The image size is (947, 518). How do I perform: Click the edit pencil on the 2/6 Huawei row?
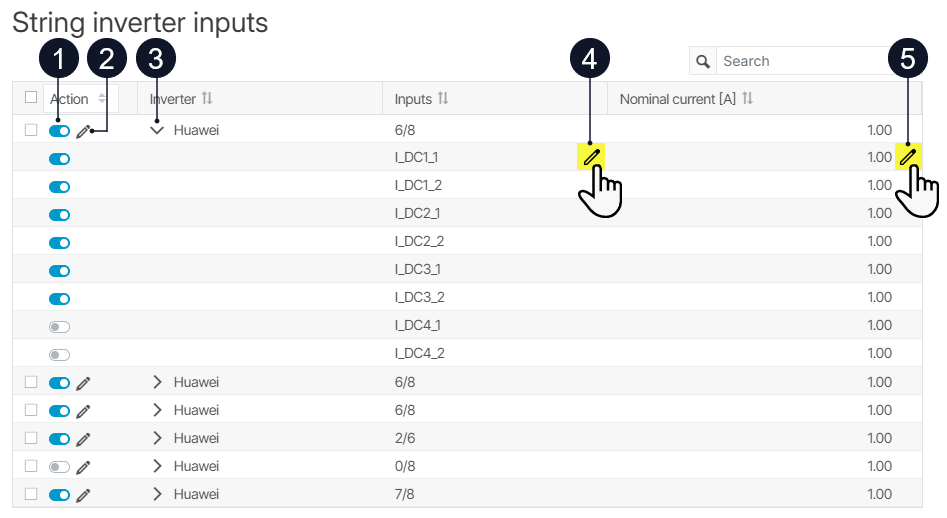pyautogui.click(x=83, y=439)
